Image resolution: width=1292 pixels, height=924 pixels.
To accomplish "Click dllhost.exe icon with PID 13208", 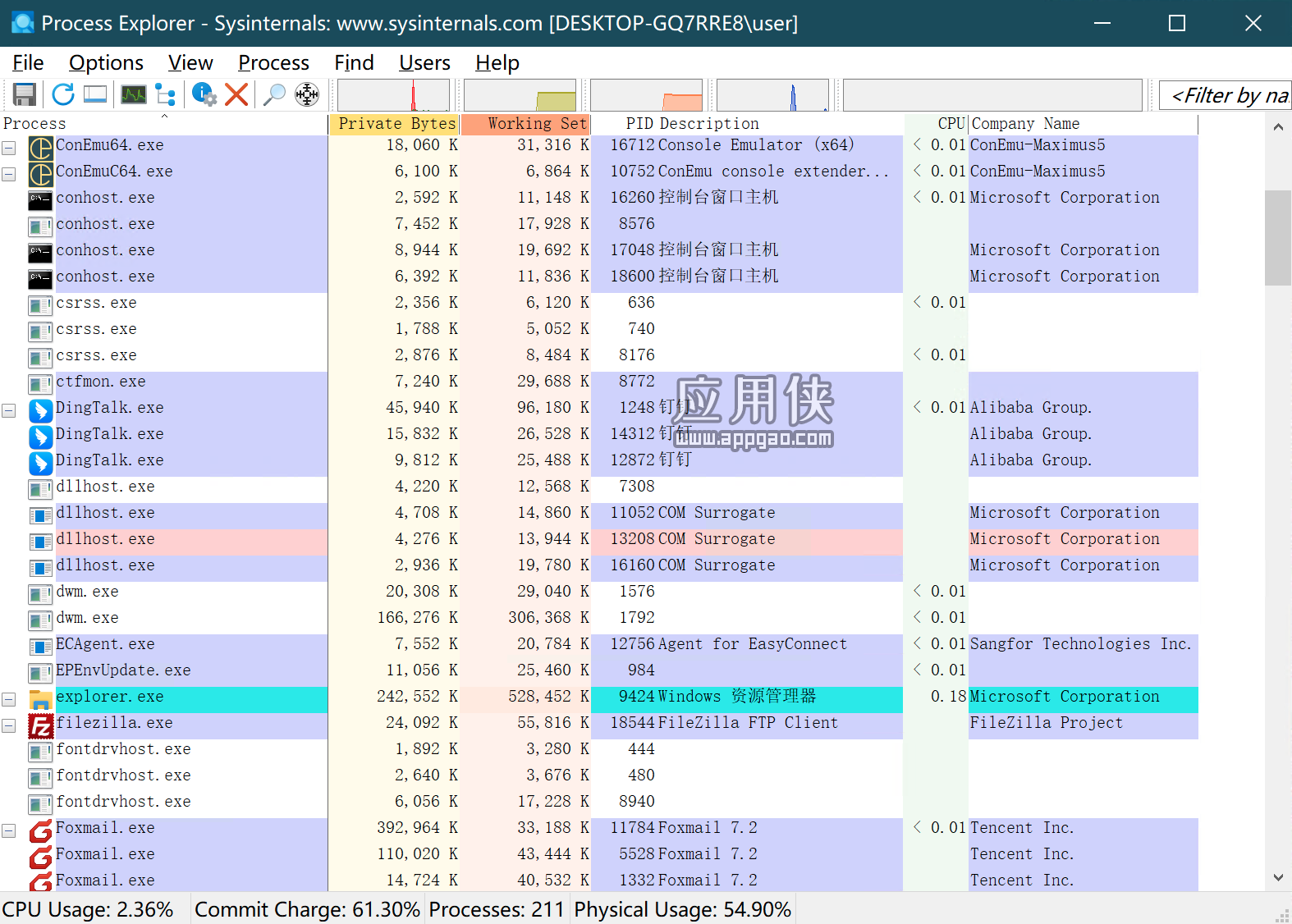I will [40, 542].
